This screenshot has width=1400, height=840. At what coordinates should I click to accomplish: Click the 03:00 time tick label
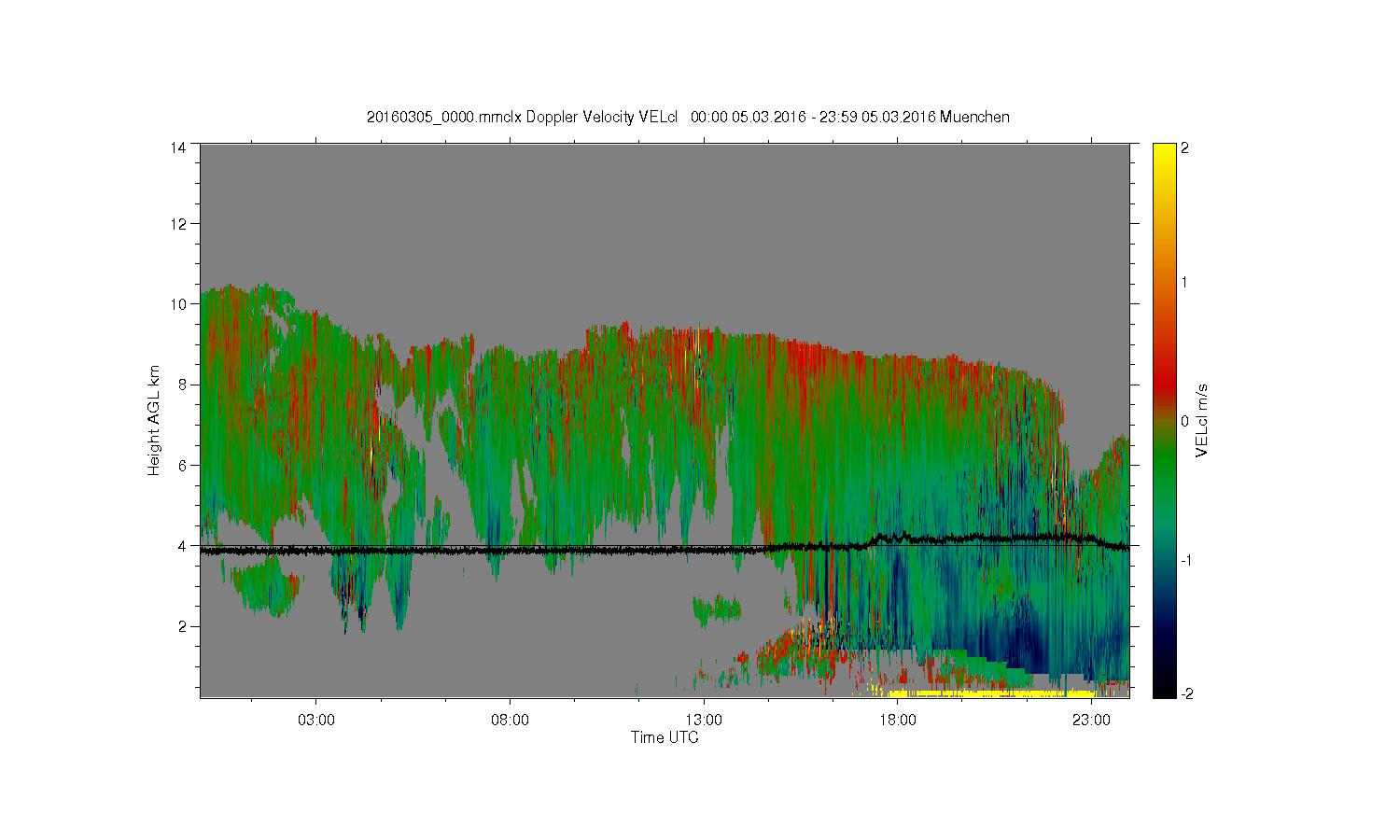pyautogui.click(x=316, y=721)
